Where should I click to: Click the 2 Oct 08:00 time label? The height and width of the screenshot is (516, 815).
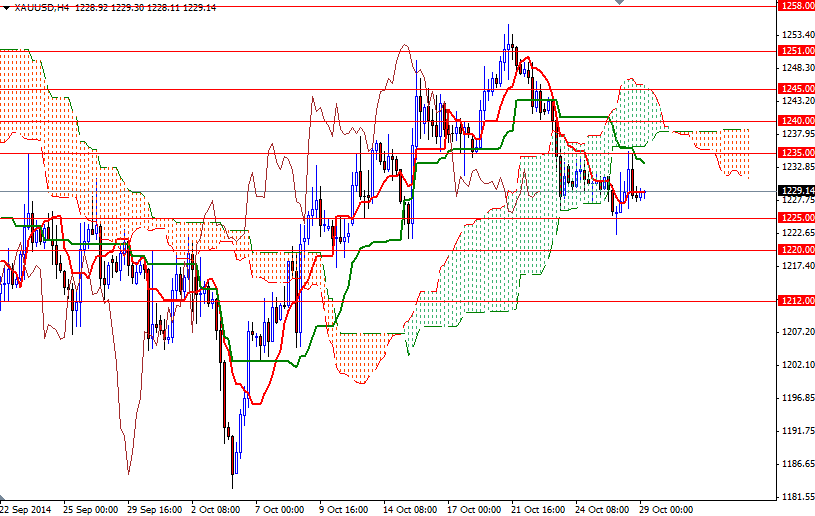click(x=215, y=508)
